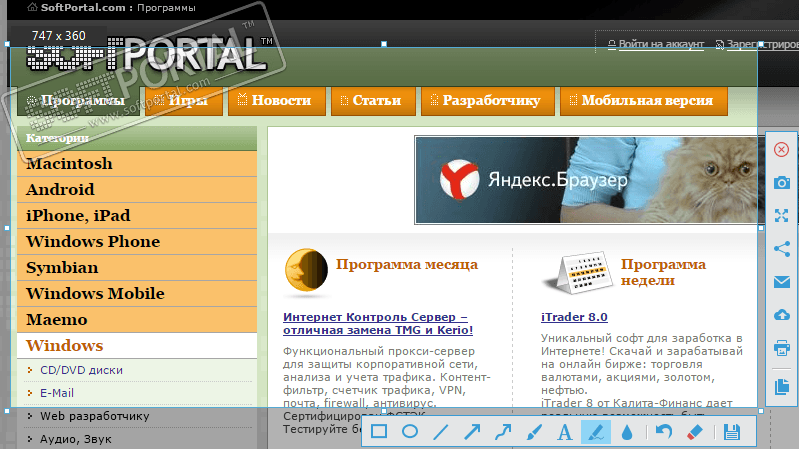Share the screenshot via share icon

click(782, 249)
